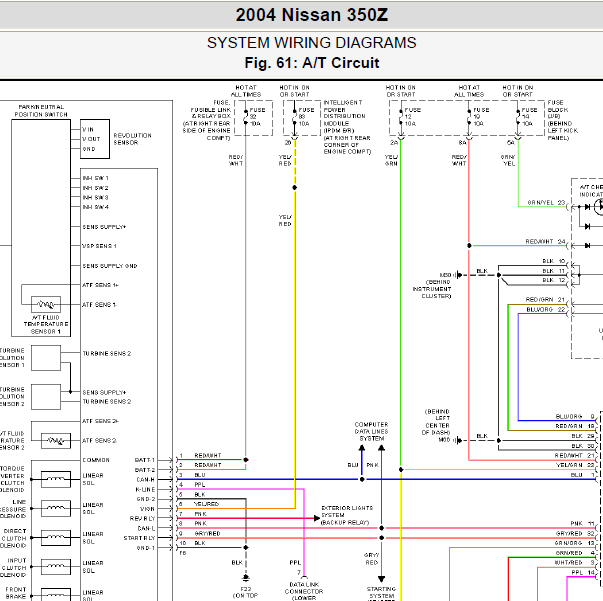Click the START RLY connector label
The image size is (603, 601).
(x=139, y=538)
